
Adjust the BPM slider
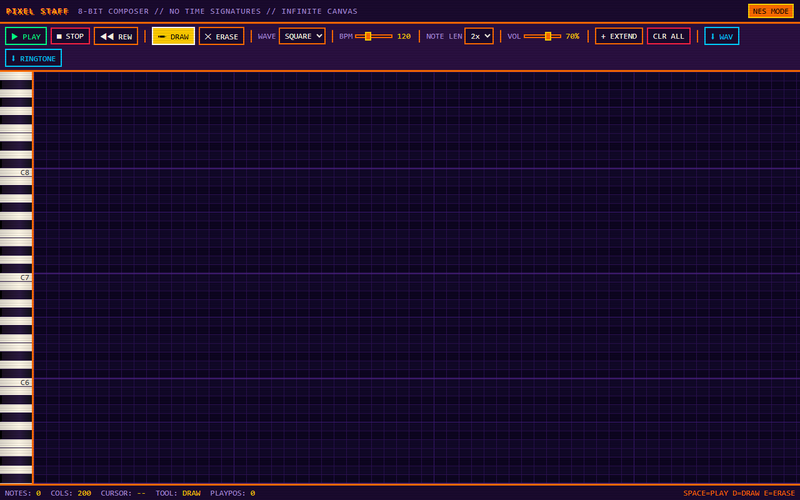(373, 36)
